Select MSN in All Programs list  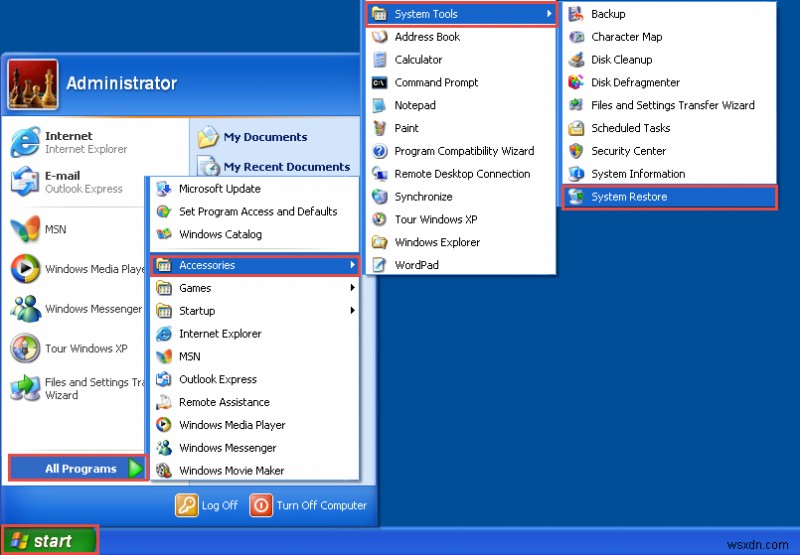(x=255, y=357)
